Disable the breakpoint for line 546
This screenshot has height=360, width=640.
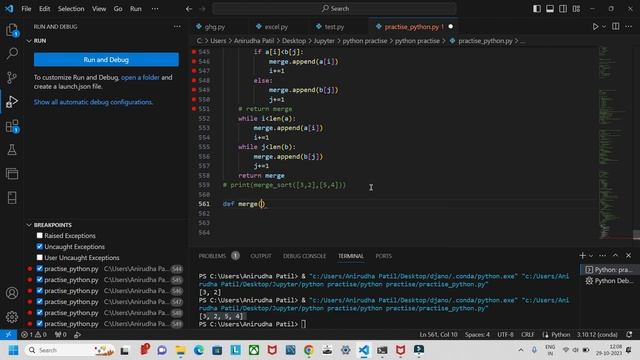[40, 291]
